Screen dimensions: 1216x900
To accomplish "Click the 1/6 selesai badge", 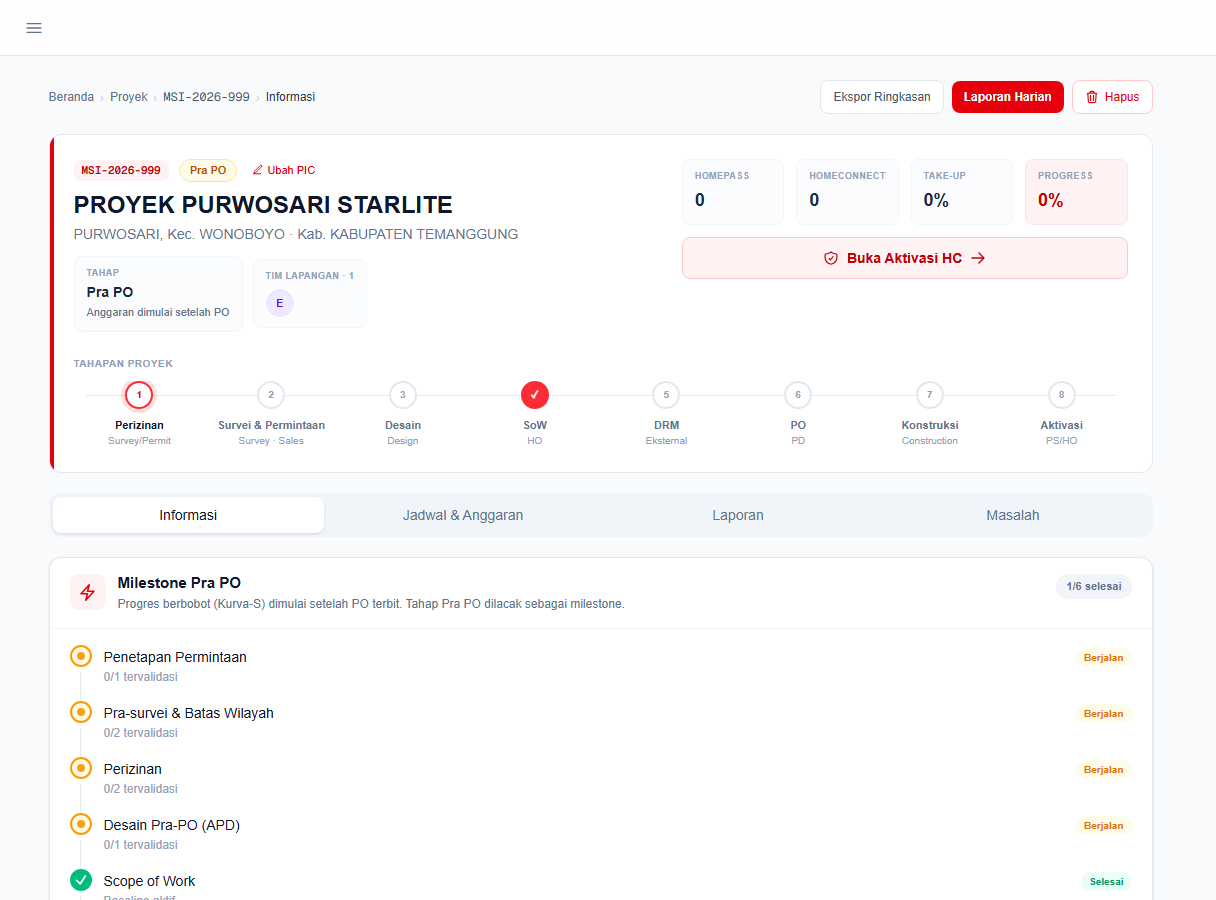I will [x=1094, y=586].
